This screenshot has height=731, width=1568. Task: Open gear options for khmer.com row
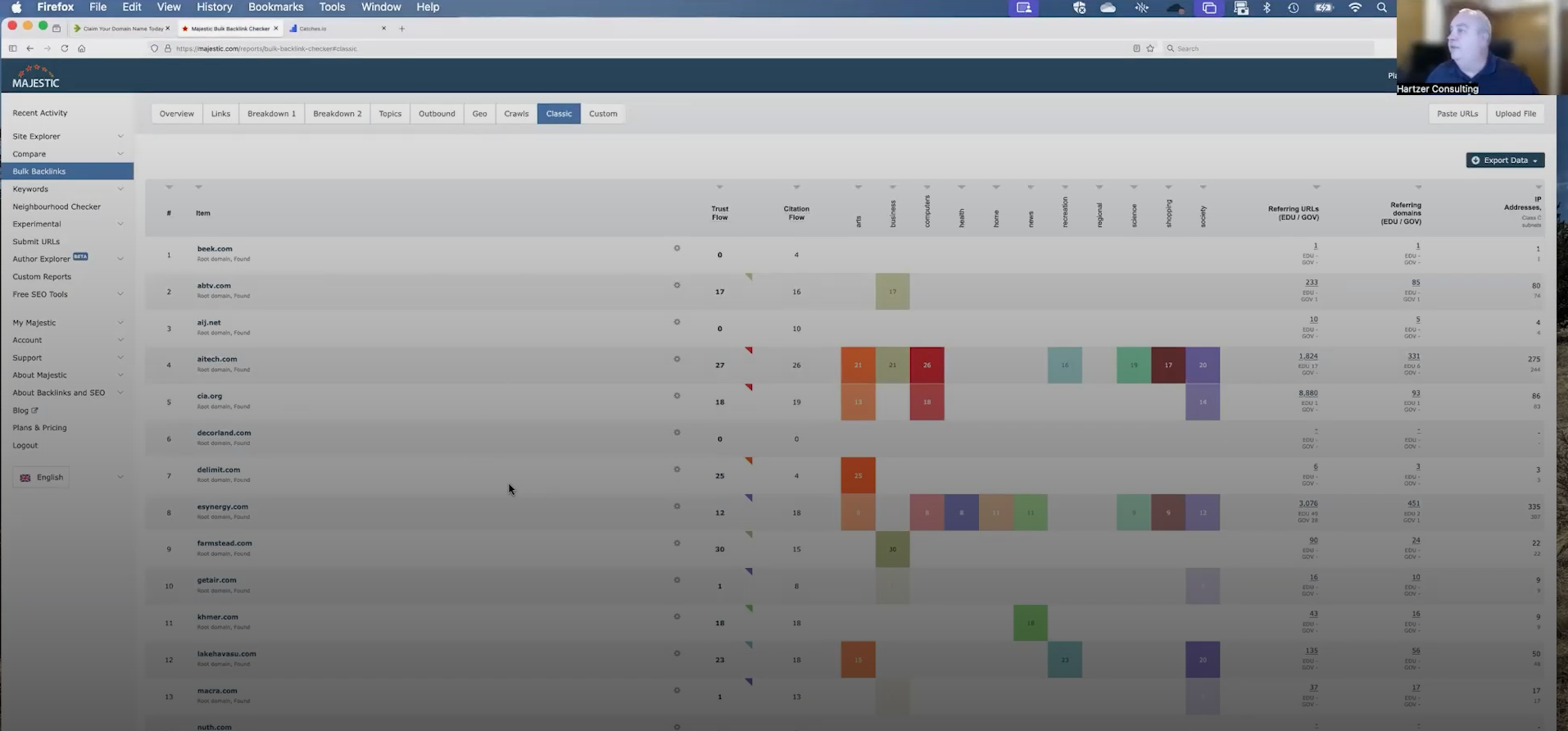pos(677,617)
